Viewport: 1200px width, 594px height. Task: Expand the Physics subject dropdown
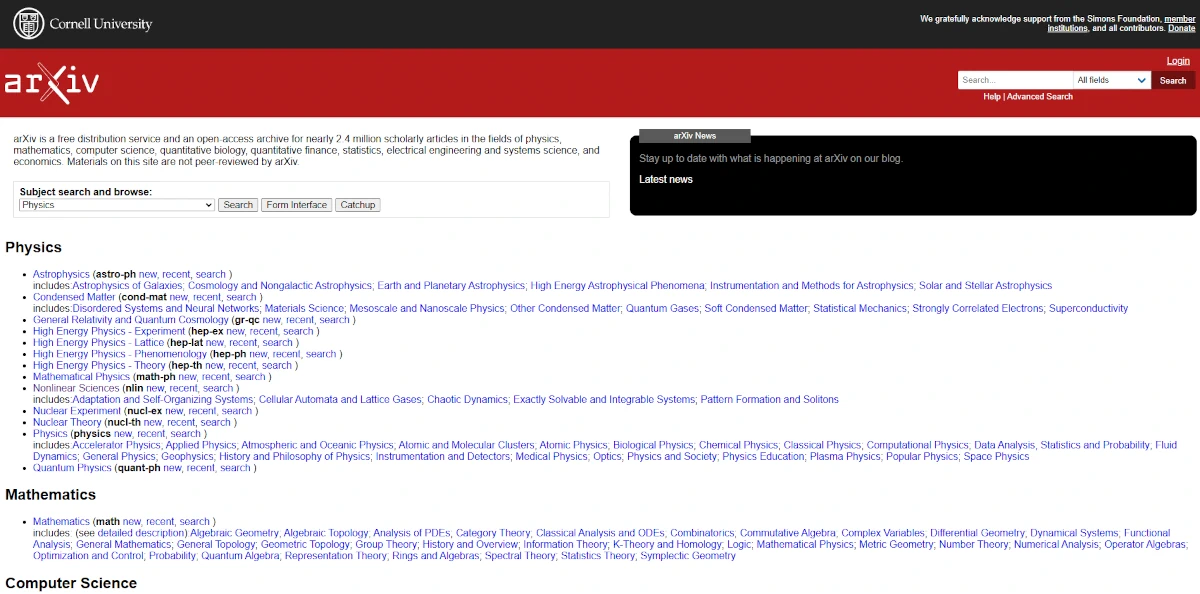tap(117, 205)
